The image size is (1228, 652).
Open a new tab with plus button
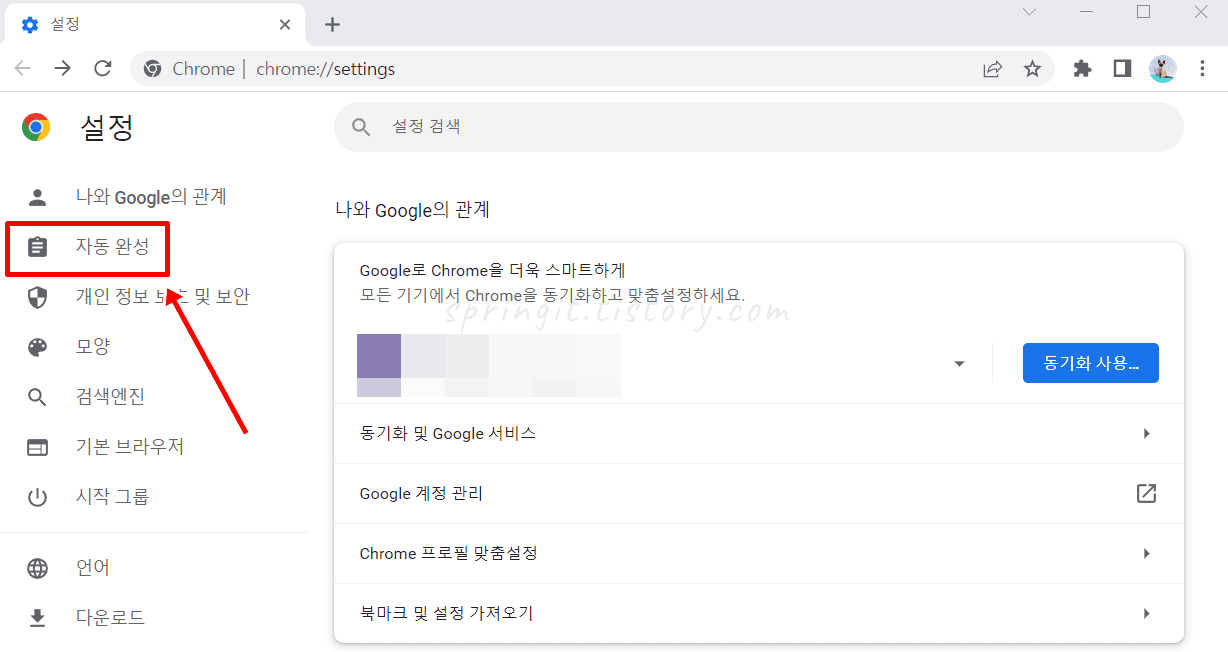(333, 24)
